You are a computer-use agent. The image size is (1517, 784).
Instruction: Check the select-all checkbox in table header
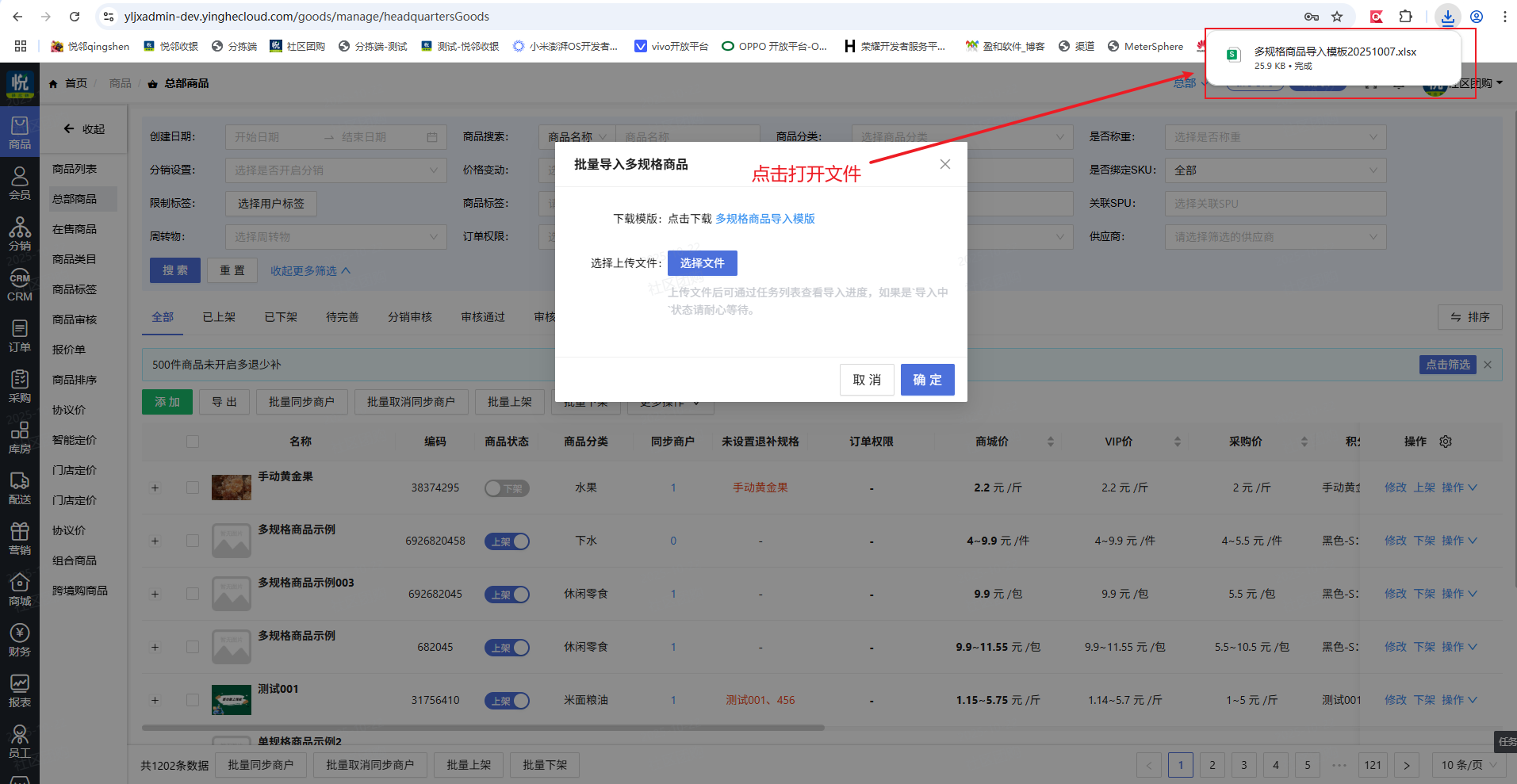[x=193, y=442]
